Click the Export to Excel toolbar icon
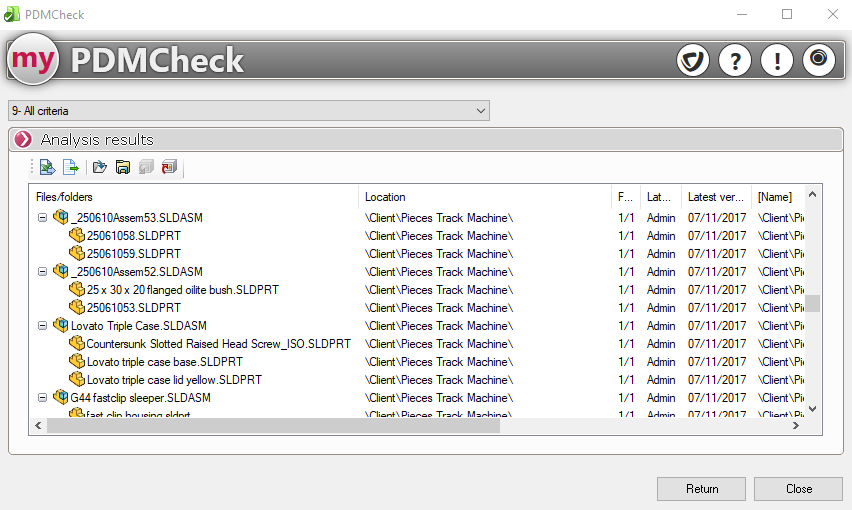 pos(47,167)
